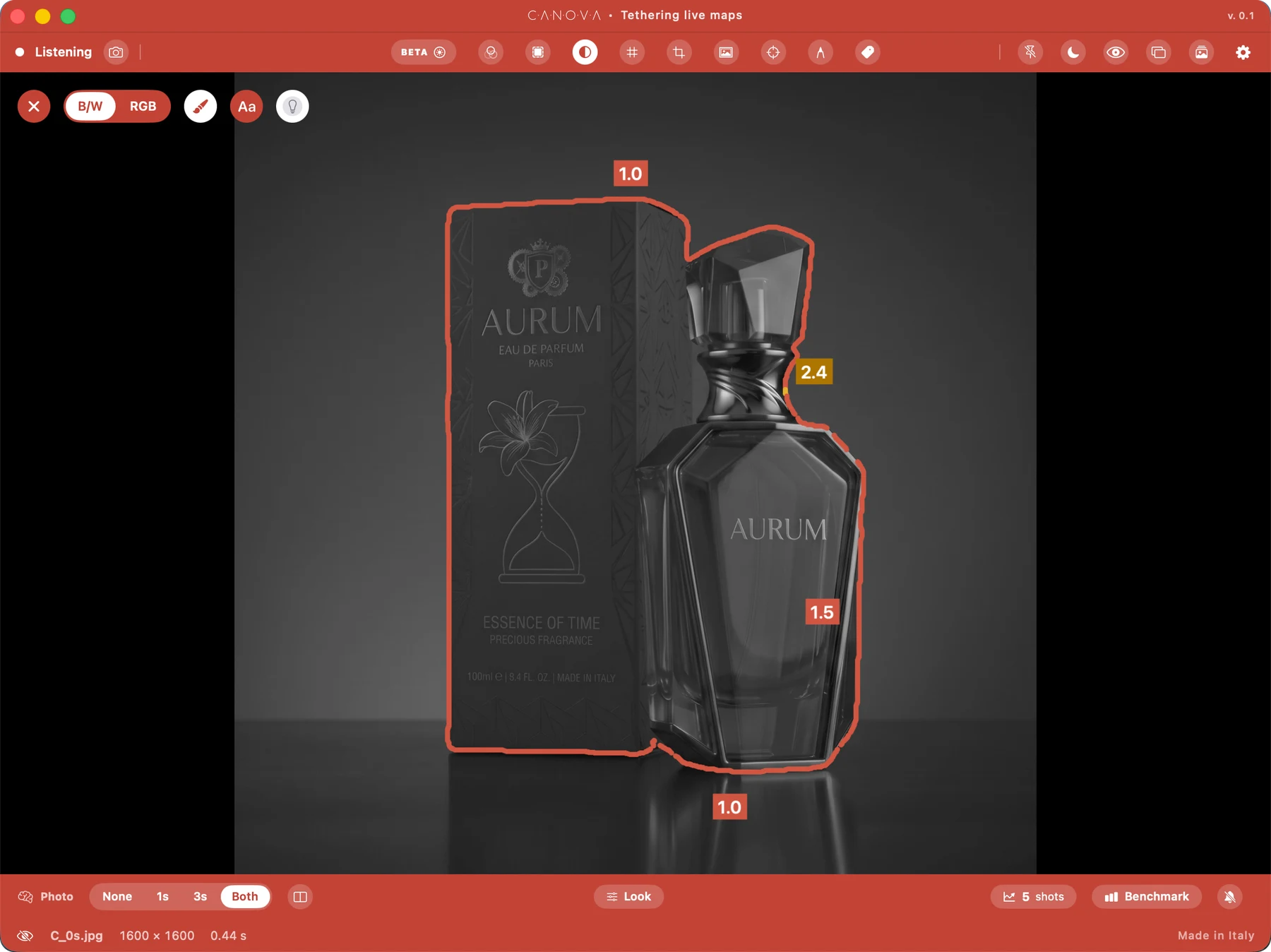Open the image gallery stack icon
This screenshot has width=1271, height=952.
(x=1201, y=52)
